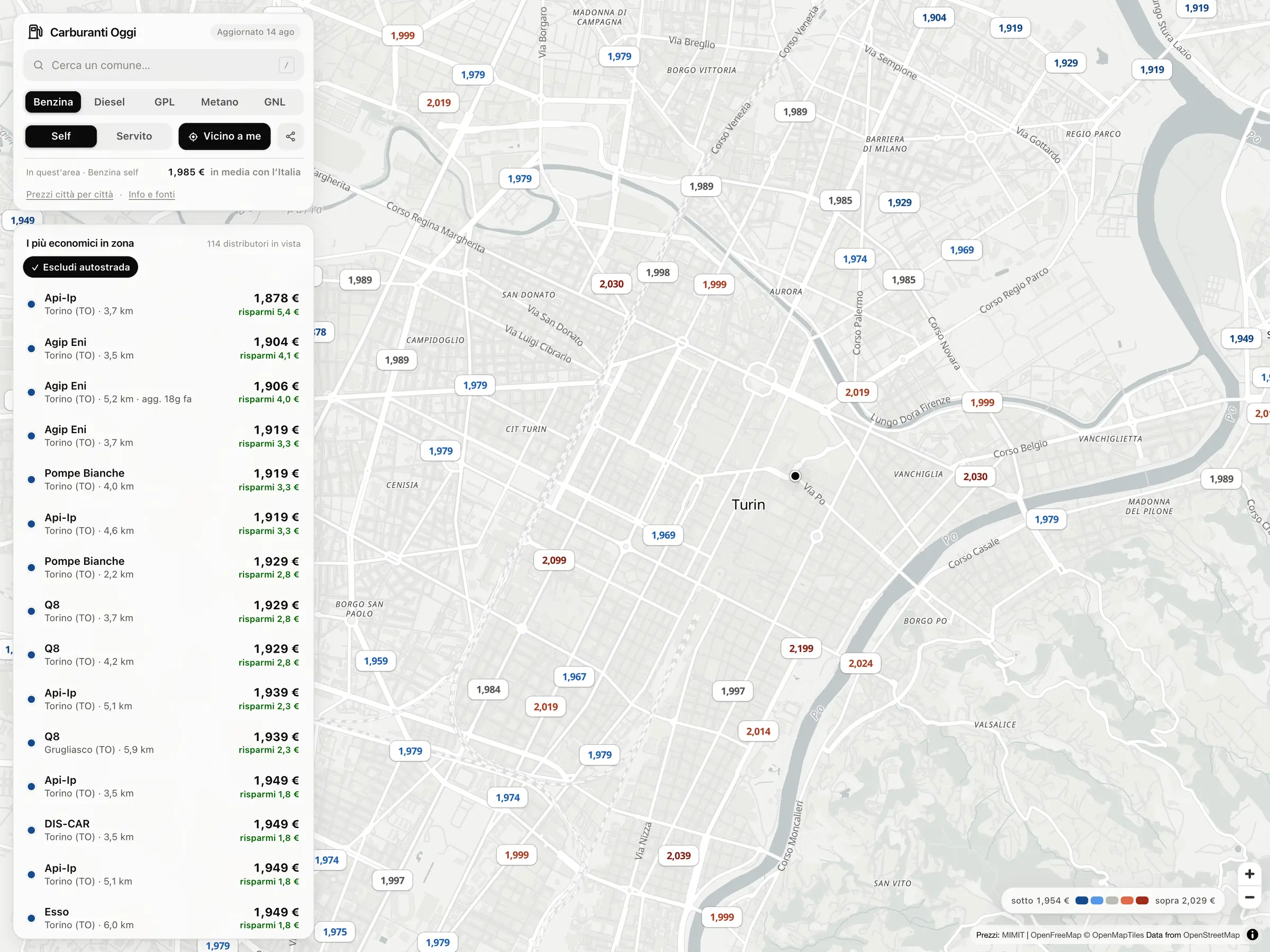Select the Benzina fuel tab
This screenshot has width=1270, height=952.
tap(53, 102)
